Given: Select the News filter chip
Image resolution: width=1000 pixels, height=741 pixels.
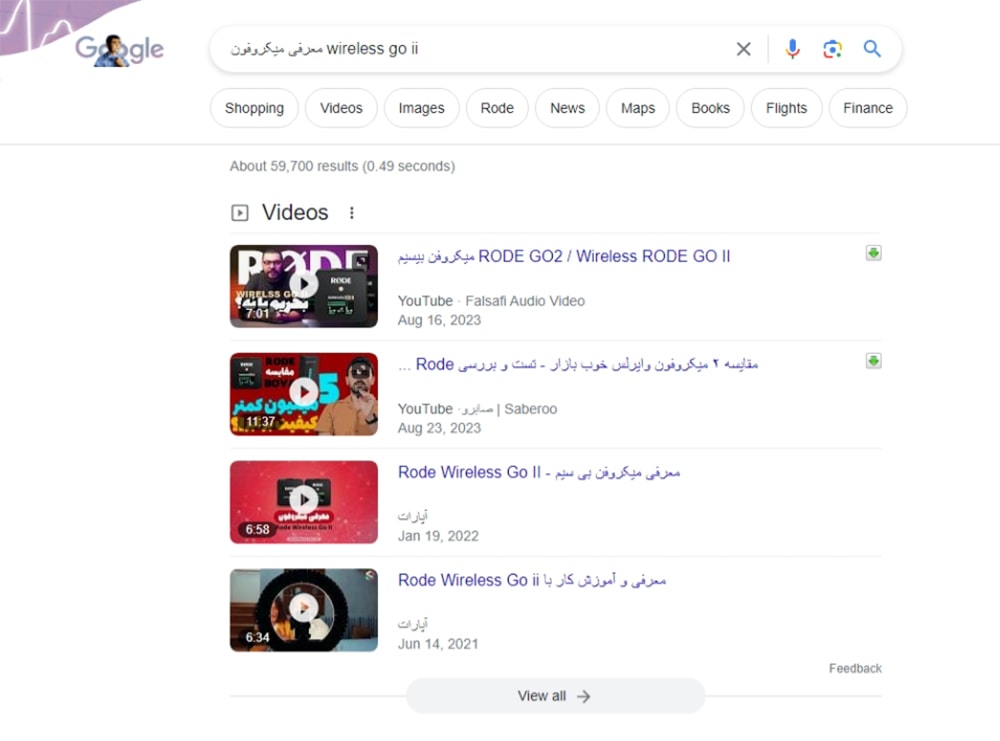Looking at the screenshot, I should (568, 108).
